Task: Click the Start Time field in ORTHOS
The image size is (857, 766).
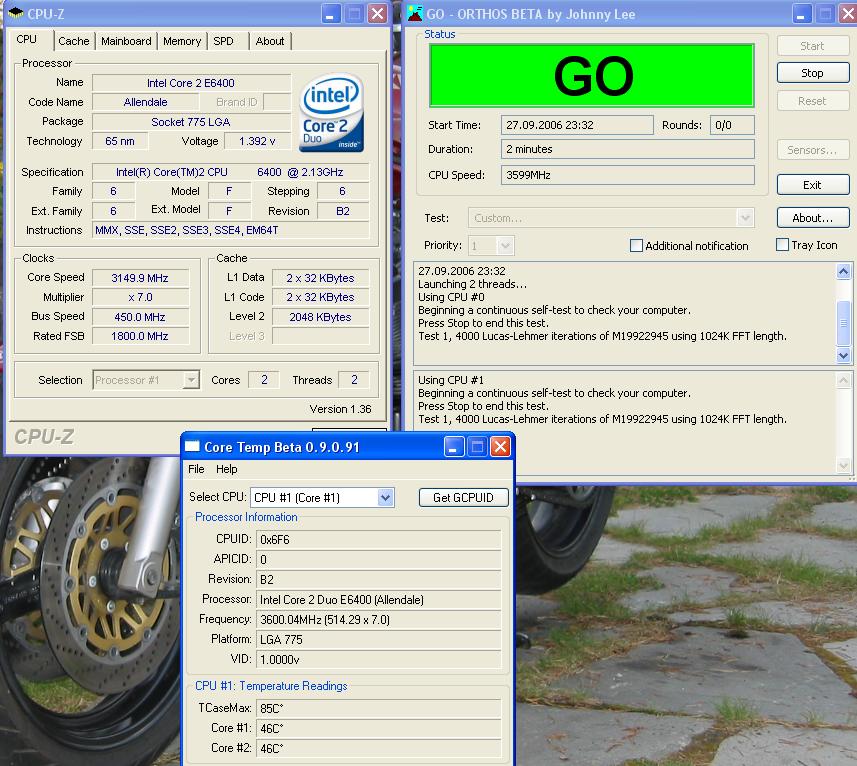Action: click(577, 125)
